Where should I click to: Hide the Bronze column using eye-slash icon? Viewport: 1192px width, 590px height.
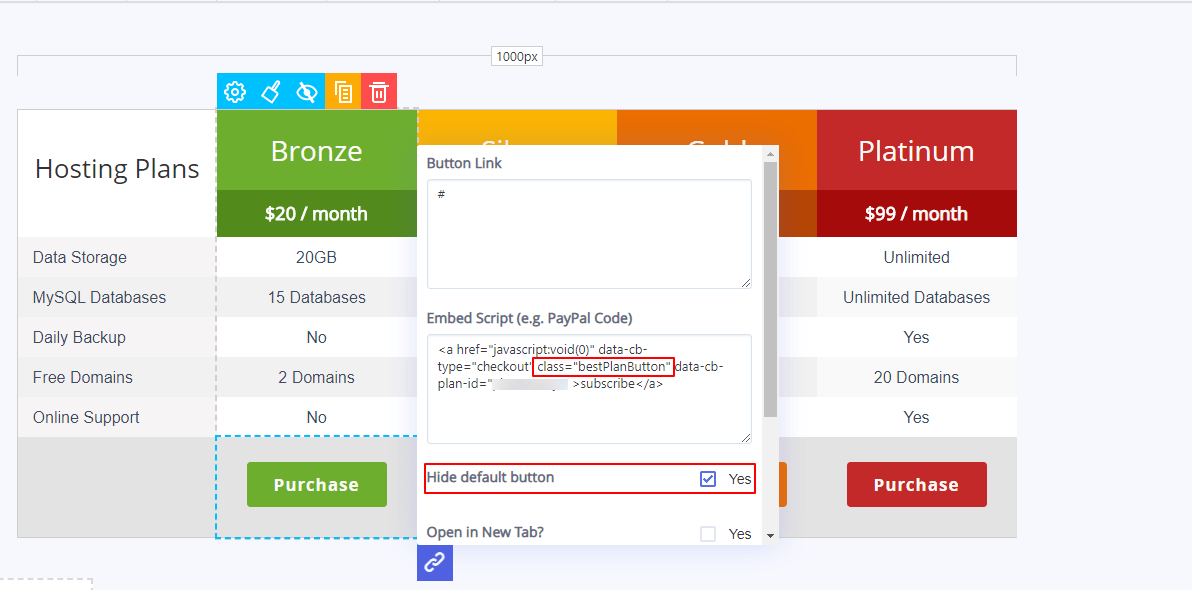point(306,91)
